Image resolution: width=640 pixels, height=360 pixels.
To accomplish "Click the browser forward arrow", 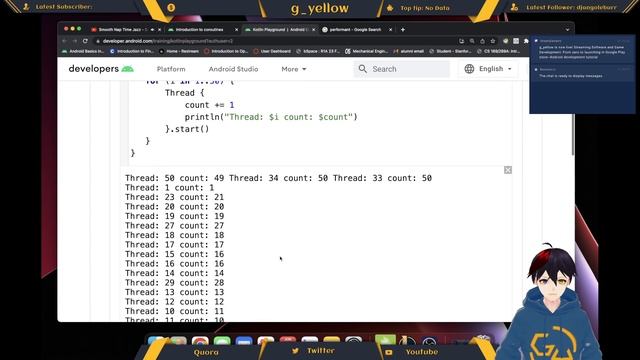I will (75, 41).
